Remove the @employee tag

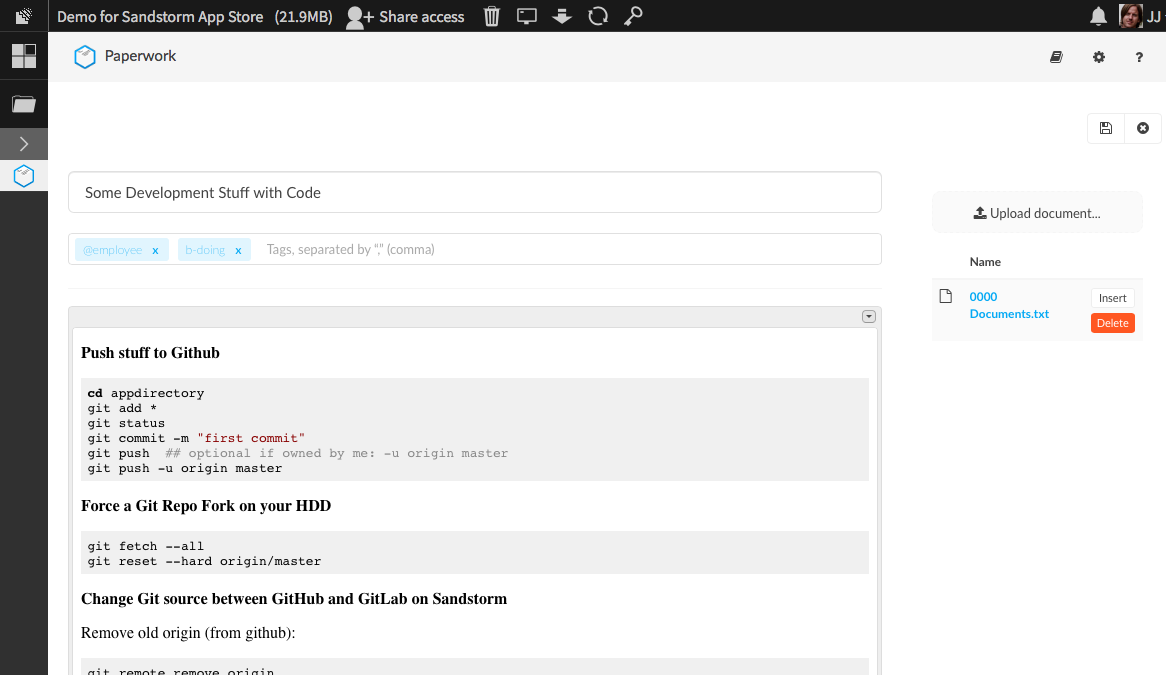[155, 251]
